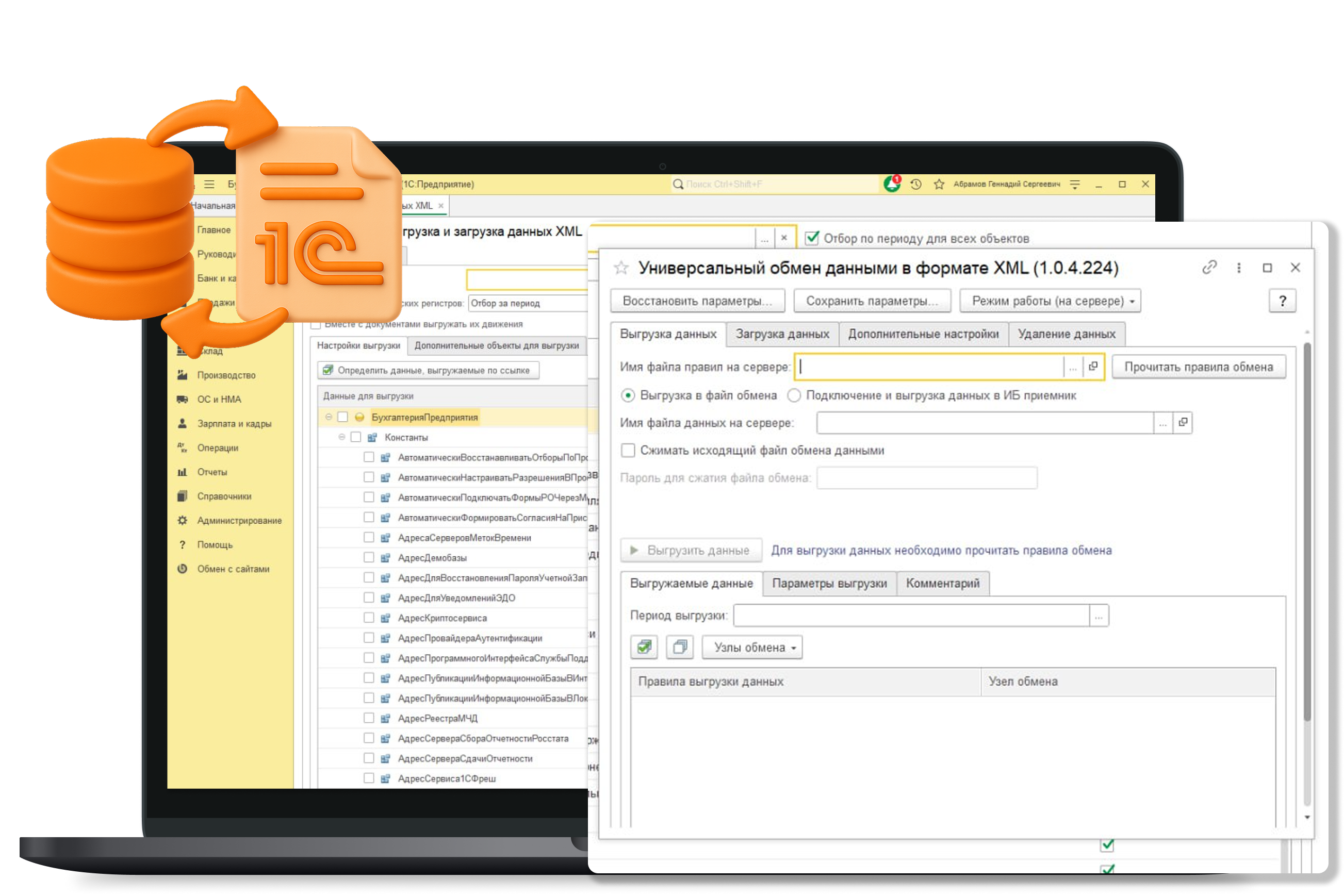Close the XML tab in main window
Screen dimensions: 1344x896
441,206
